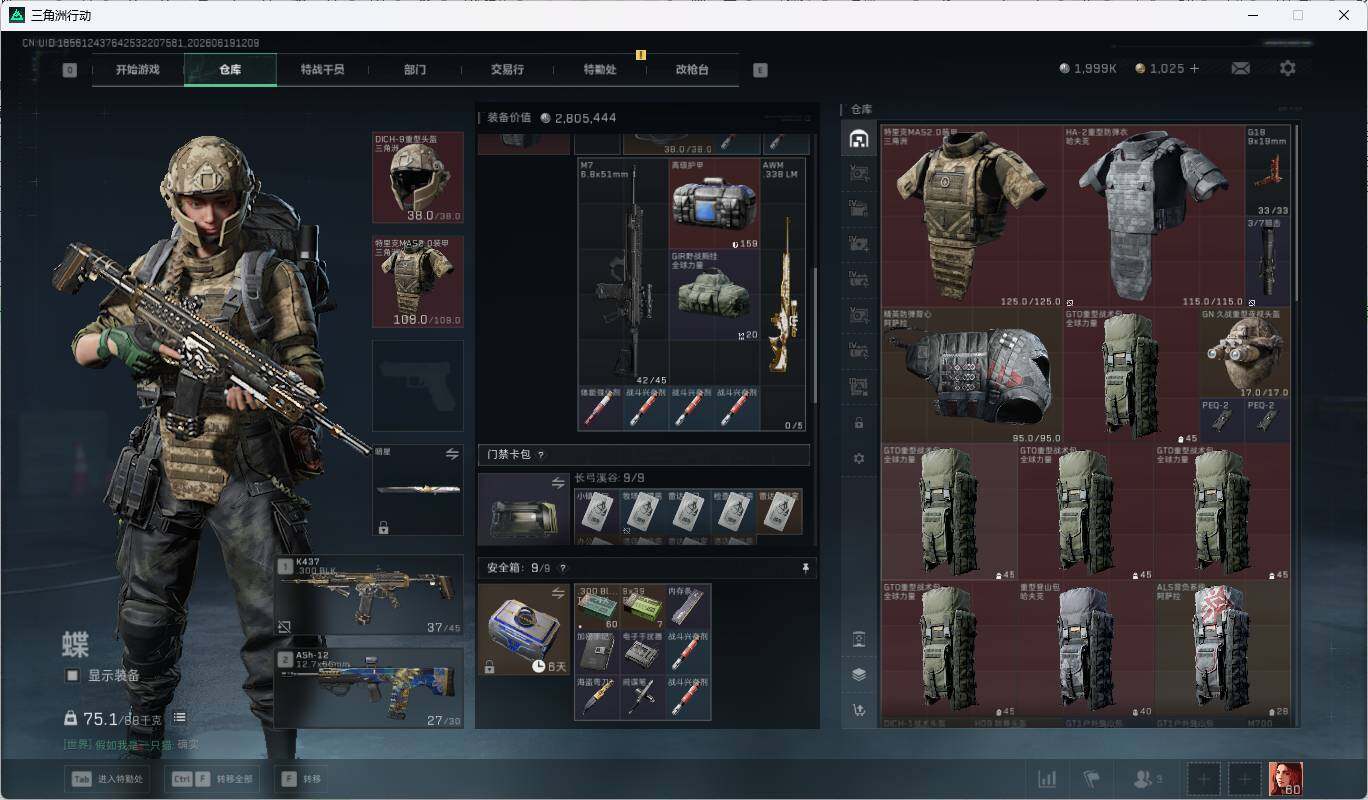The width and height of the screenshot is (1368, 800).
Task: Click the Q previous-tab key button
Action: click(69, 70)
